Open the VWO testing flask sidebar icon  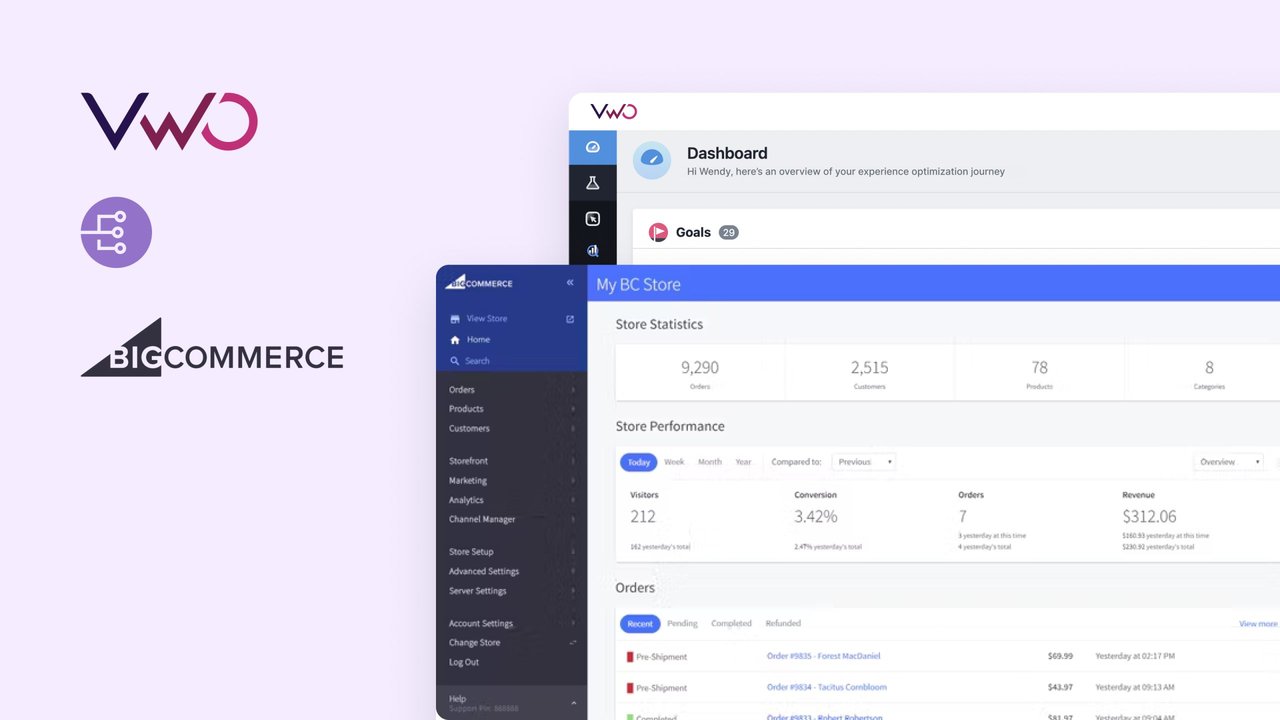click(x=592, y=183)
